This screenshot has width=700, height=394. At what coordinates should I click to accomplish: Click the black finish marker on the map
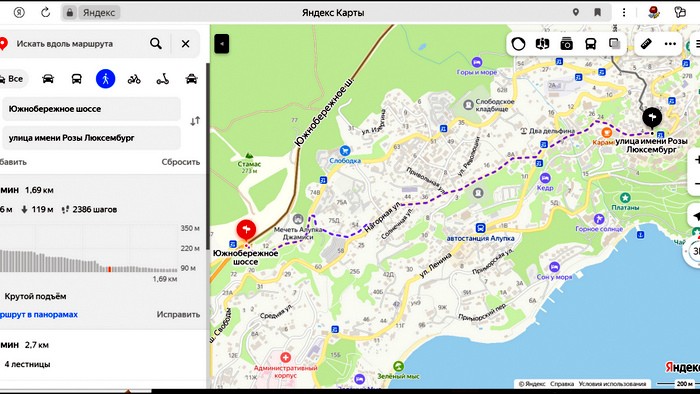click(x=652, y=118)
